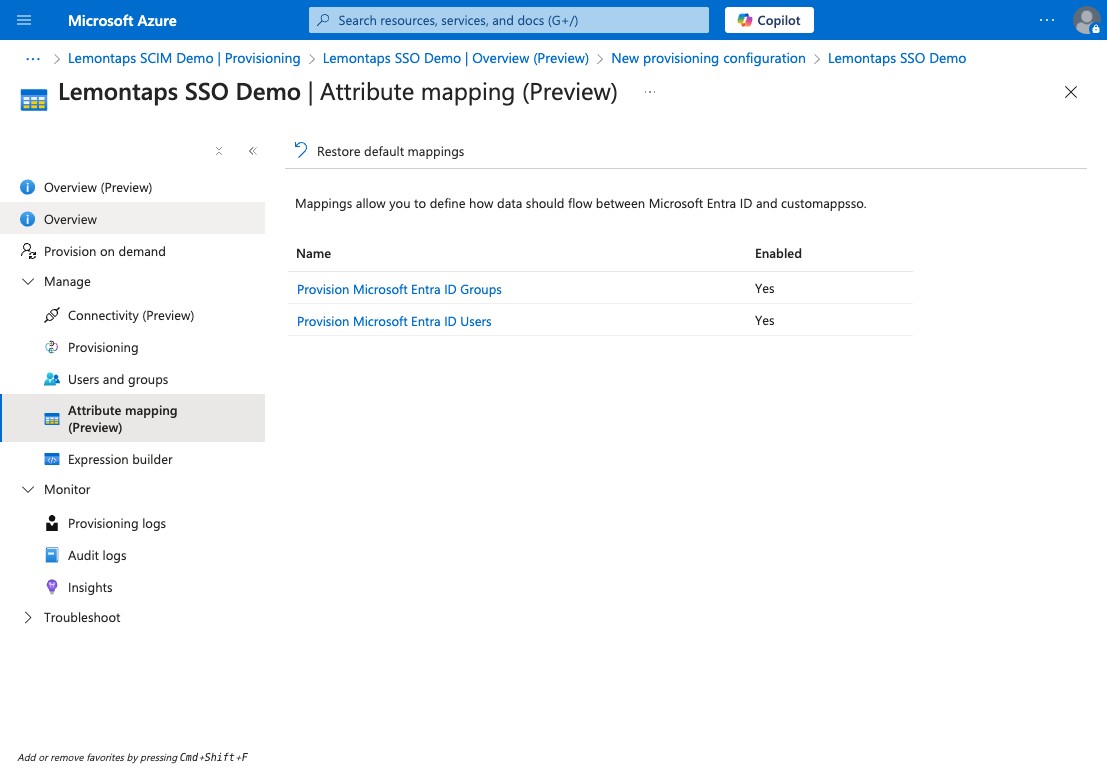Viewport: 1107px width, 768px height.
Task: Click the add or remove favorites hint
Action: [x=133, y=757]
